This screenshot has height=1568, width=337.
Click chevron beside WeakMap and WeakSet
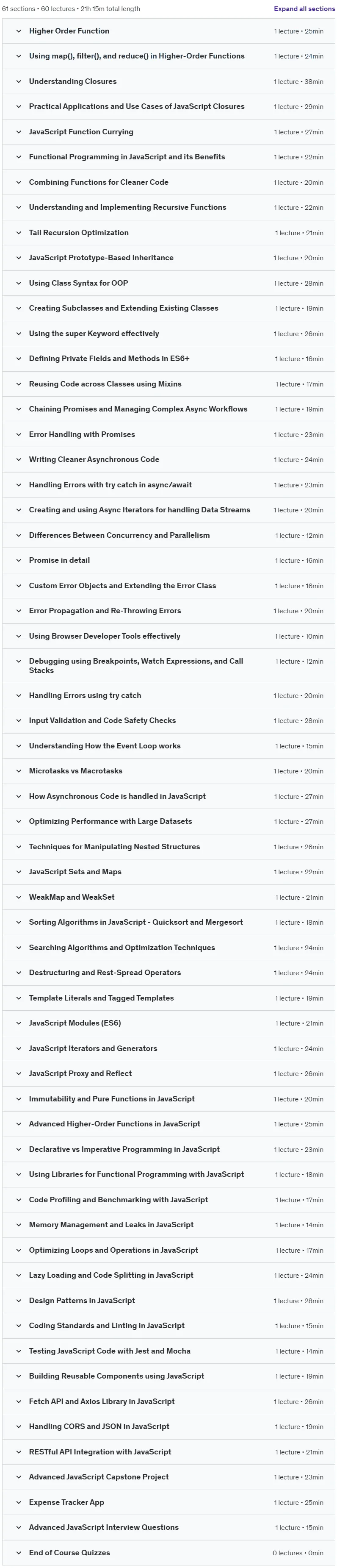pyautogui.click(x=18, y=897)
